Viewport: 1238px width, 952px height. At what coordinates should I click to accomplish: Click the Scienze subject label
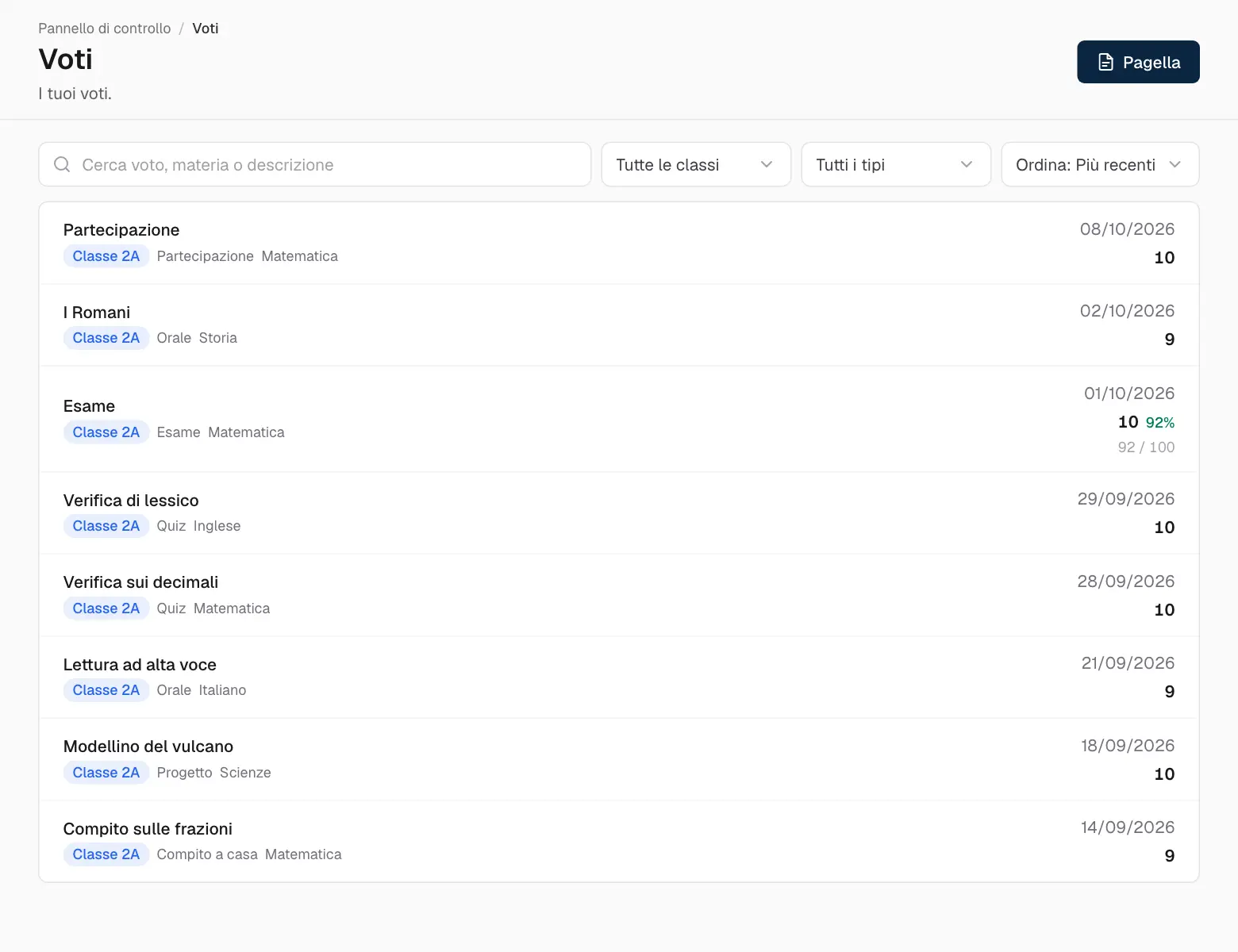(245, 773)
